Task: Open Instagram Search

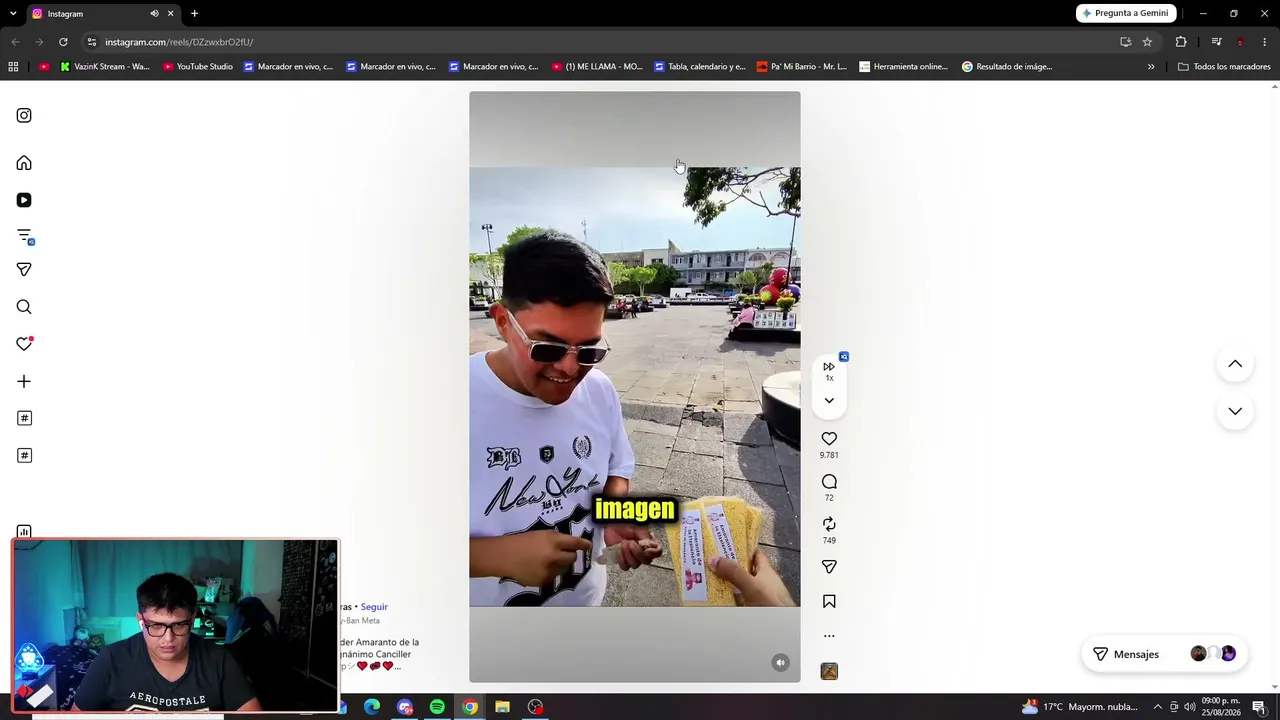Action: click(24, 307)
